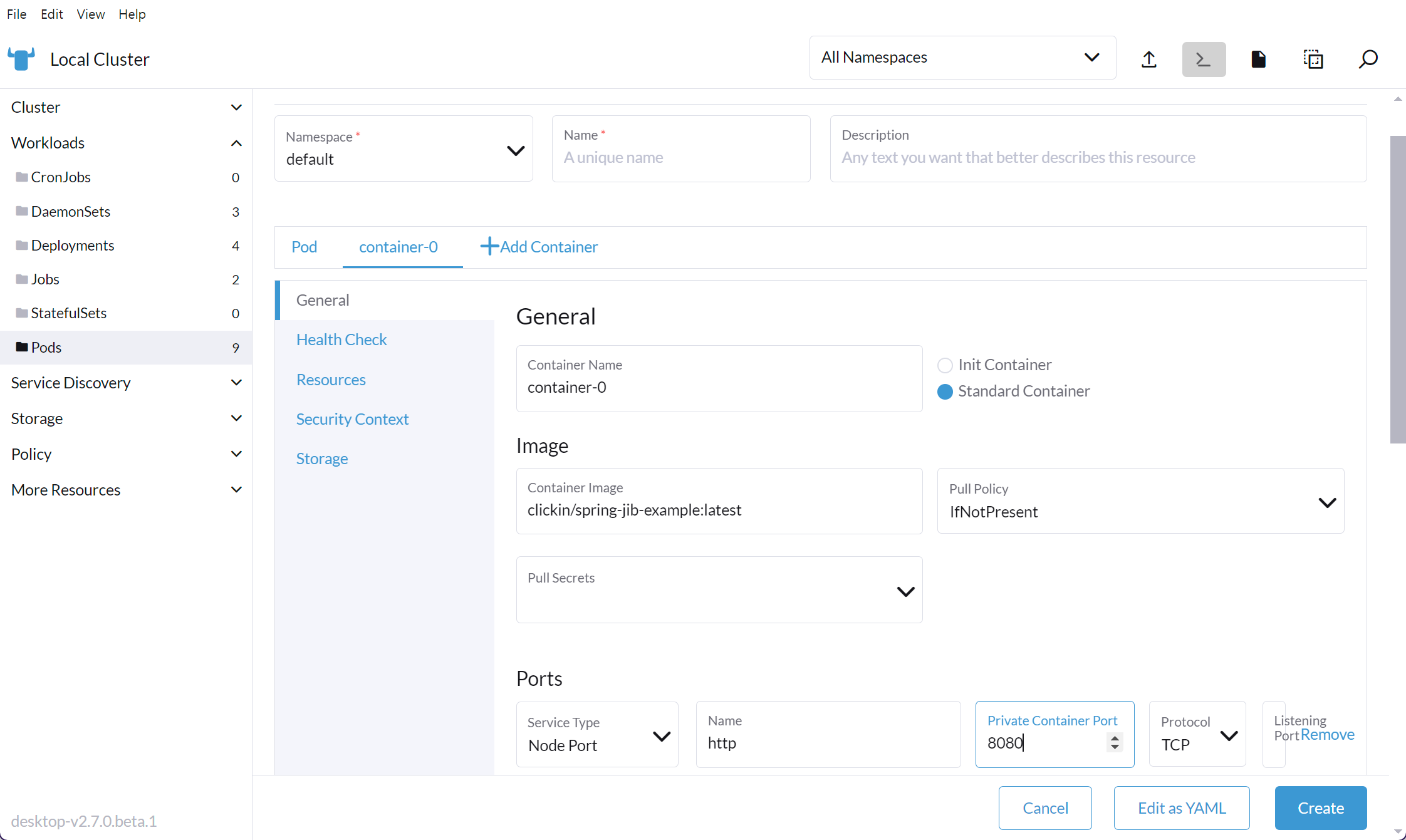Open CronJobs in the sidebar
The image size is (1406, 840).
(126, 177)
